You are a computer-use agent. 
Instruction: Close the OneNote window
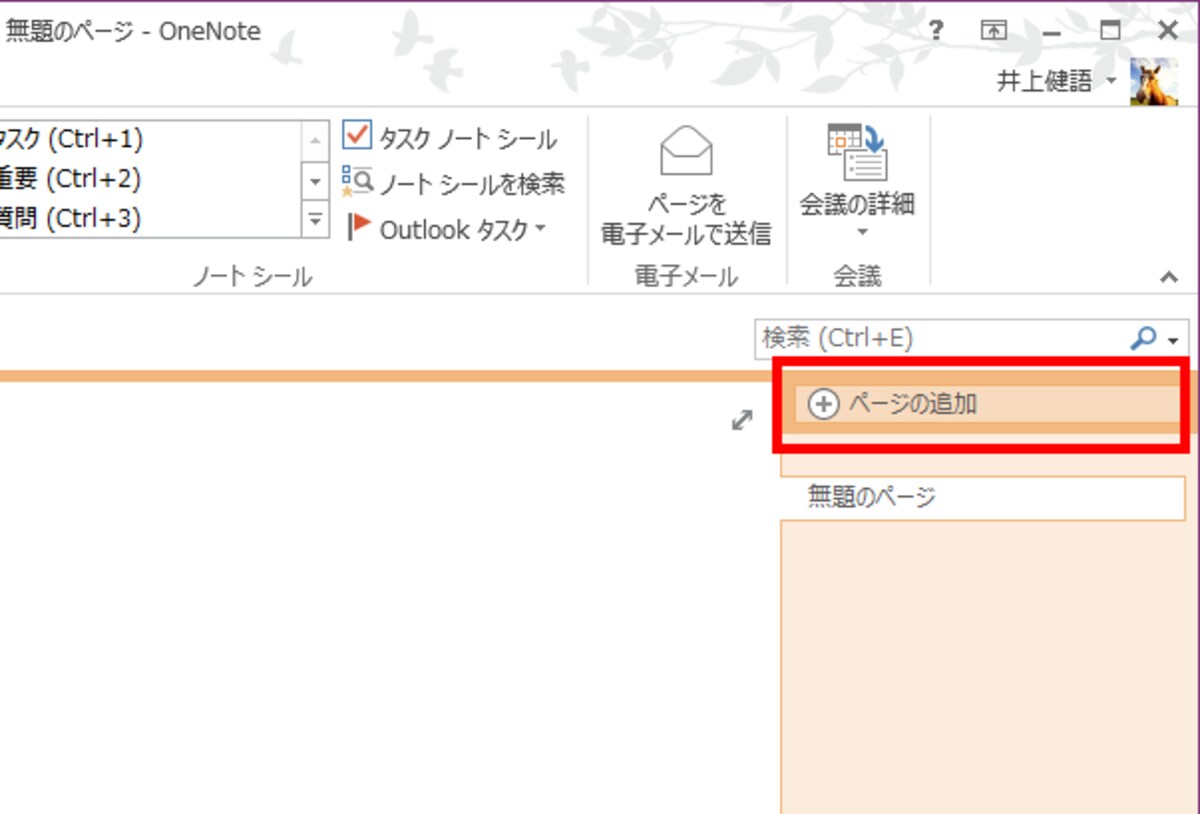[1167, 31]
